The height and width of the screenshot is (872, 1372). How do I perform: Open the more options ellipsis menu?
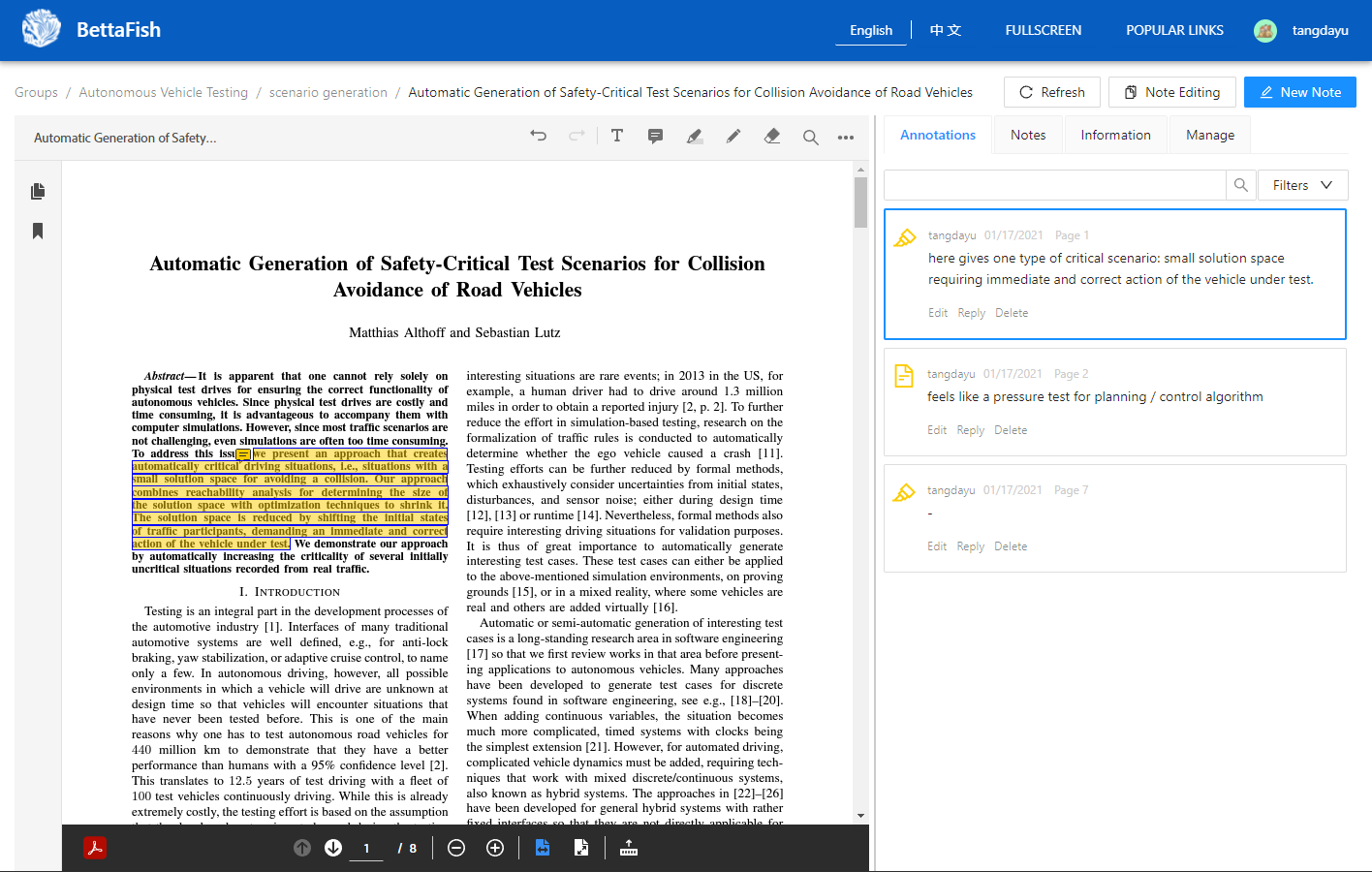(846, 138)
